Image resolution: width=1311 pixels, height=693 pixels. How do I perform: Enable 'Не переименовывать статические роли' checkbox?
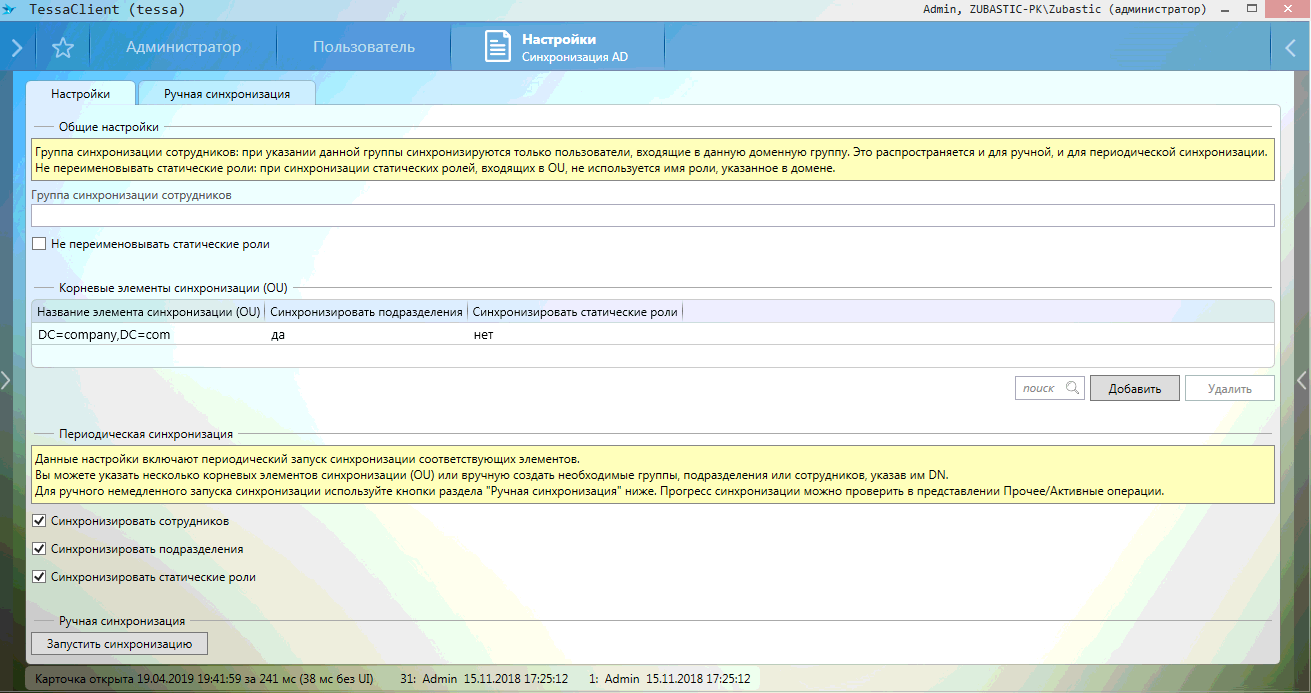point(39,244)
